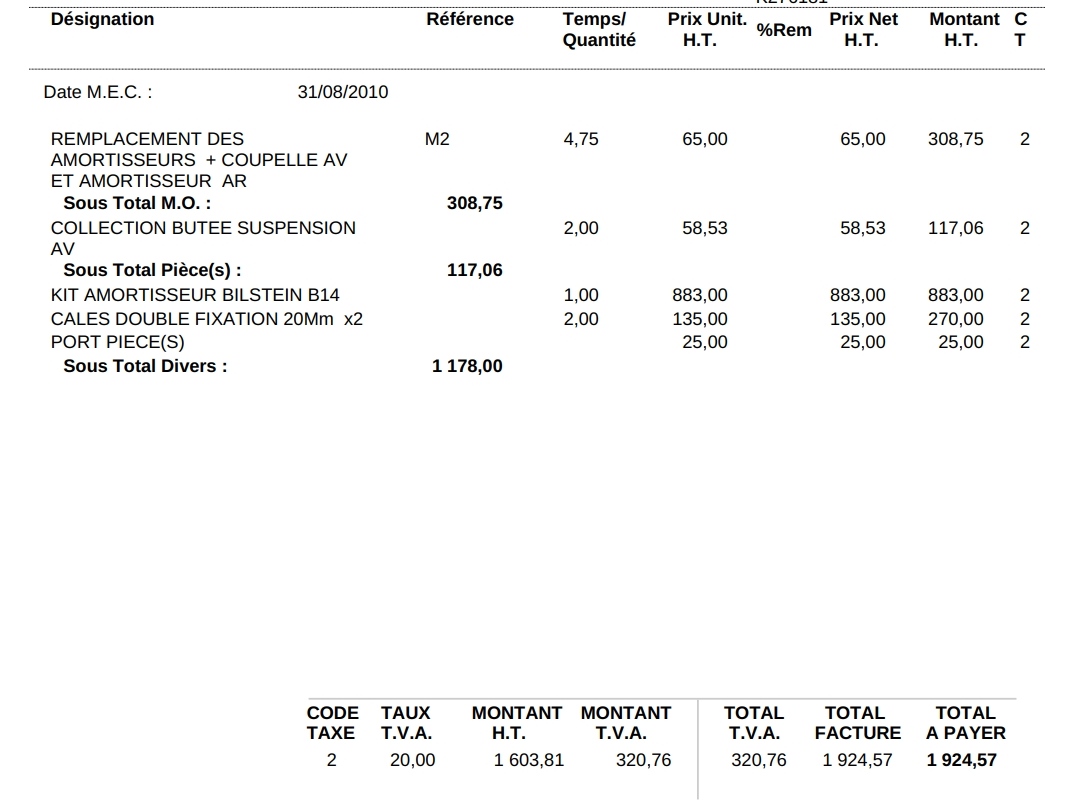Image resolution: width=1080 pixels, height=801 pixels.
Task: Select Montant H.T. "117,06" on COLLECTION BUTEE row
Action: (955, 228)
